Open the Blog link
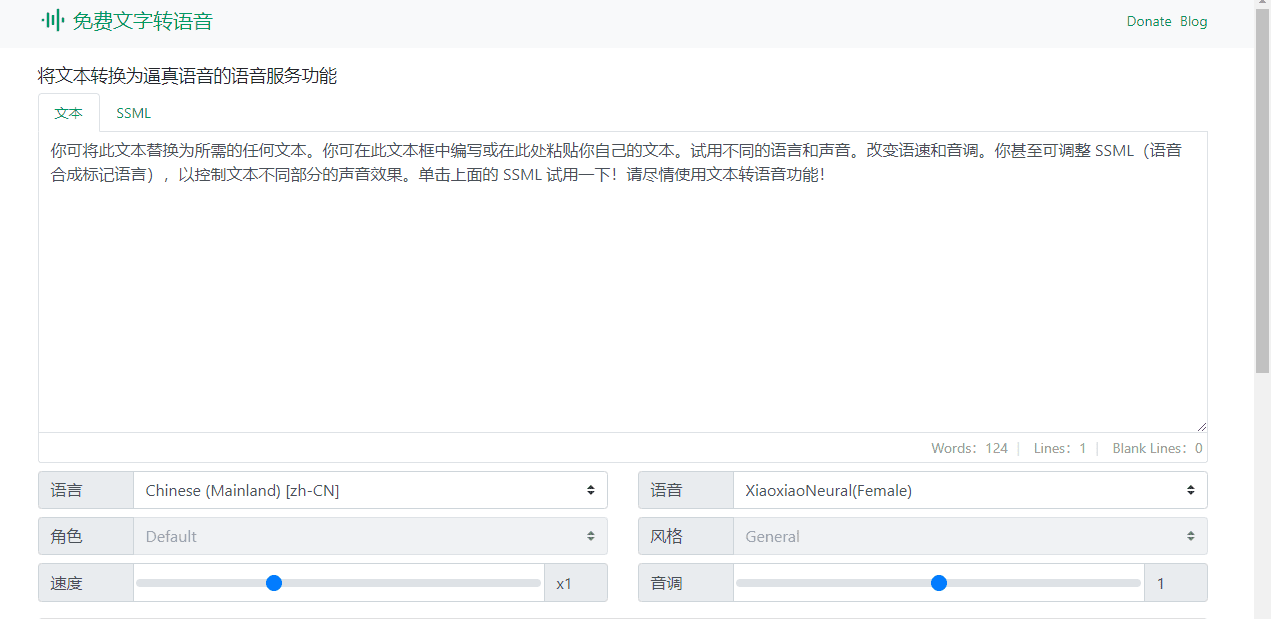This screenshot has height=619, width=1271. pos(1193,21)
